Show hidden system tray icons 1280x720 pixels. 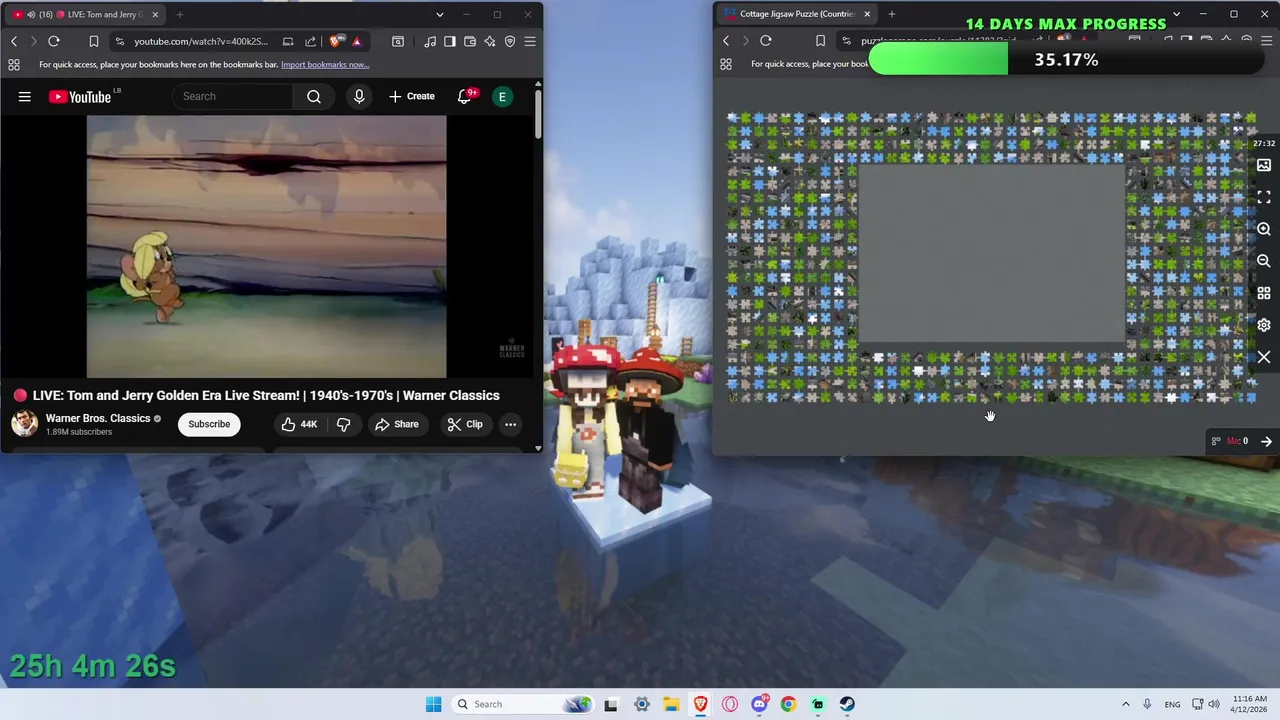pyautogui.click(x=1126, y=704)
